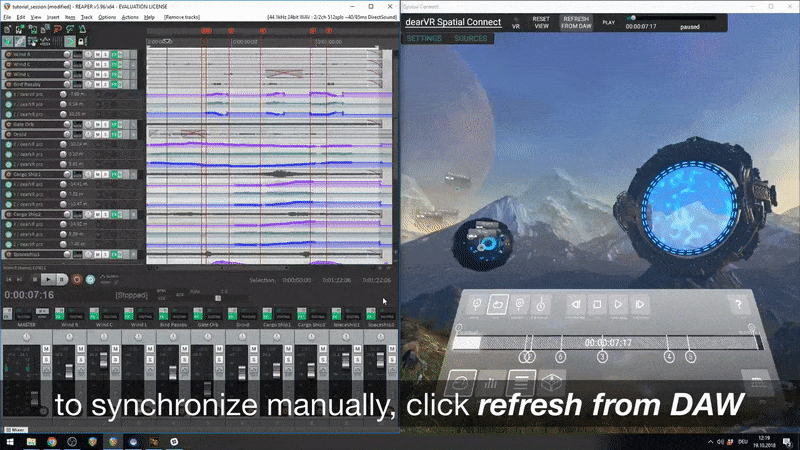Mute the Cargo Ship2 track in track list
This screenshot has width=800, height=450.
(97, 214)
